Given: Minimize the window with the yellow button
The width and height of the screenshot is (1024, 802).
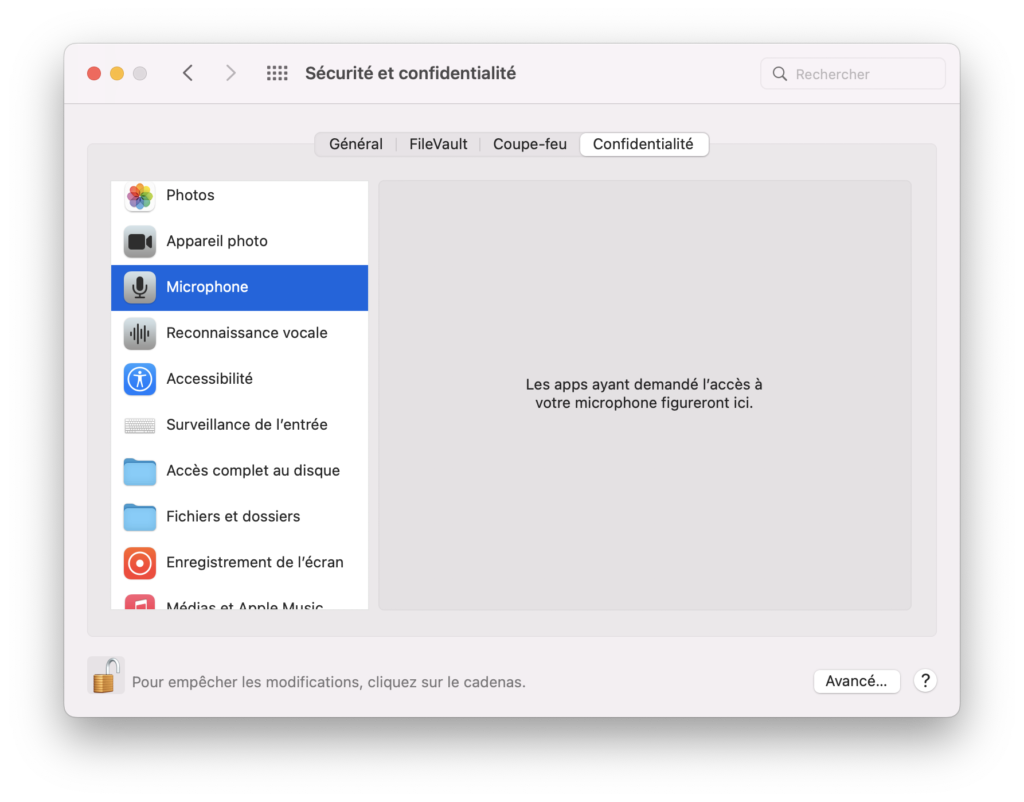Looking at the screenshot, I should click(117, 73).
